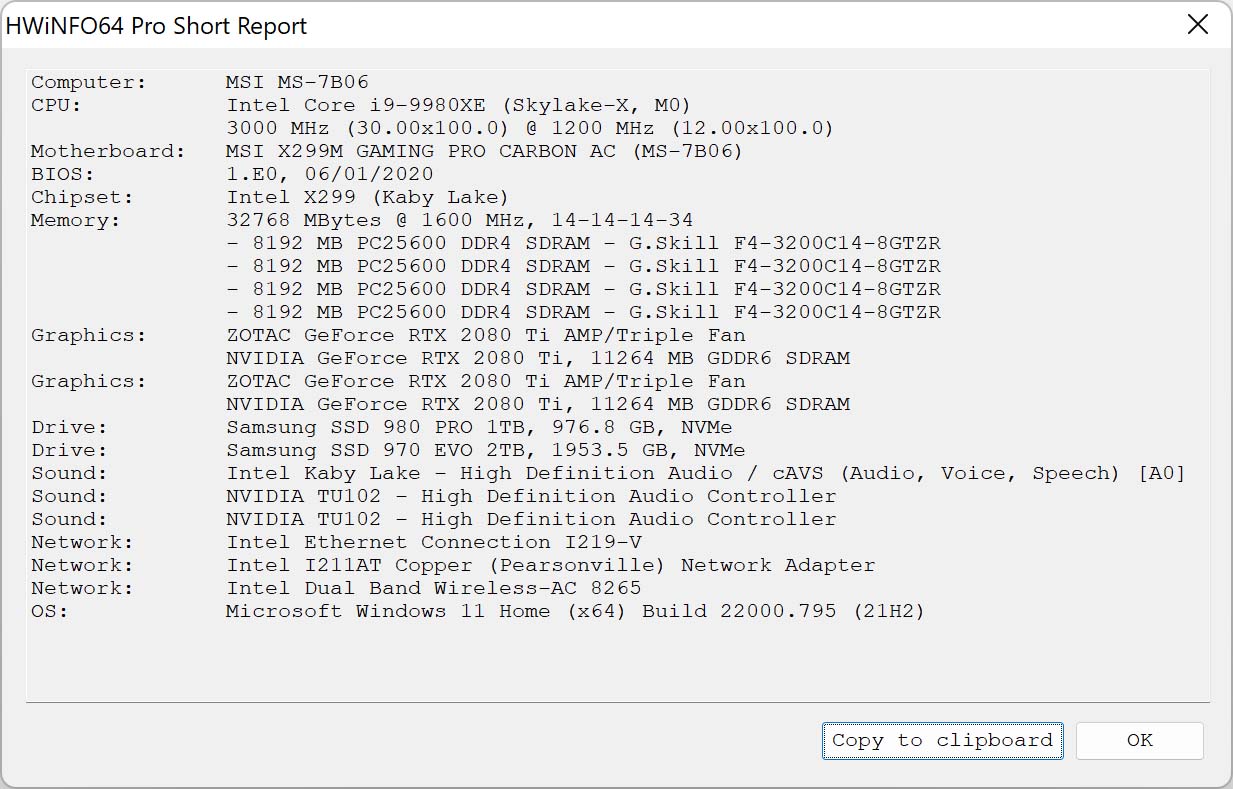Click the MSI MS-7B06 computer name text
The image size is (1233, 789).
(x=297, y=83)
